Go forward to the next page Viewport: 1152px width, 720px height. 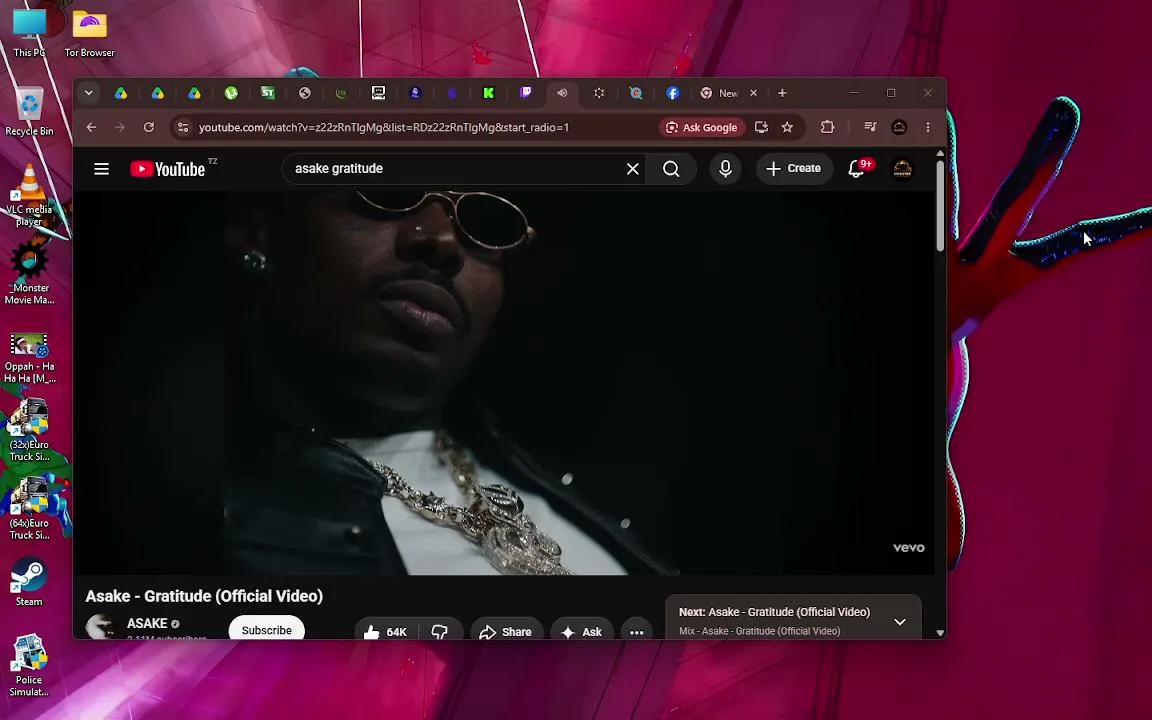[120, 127]
